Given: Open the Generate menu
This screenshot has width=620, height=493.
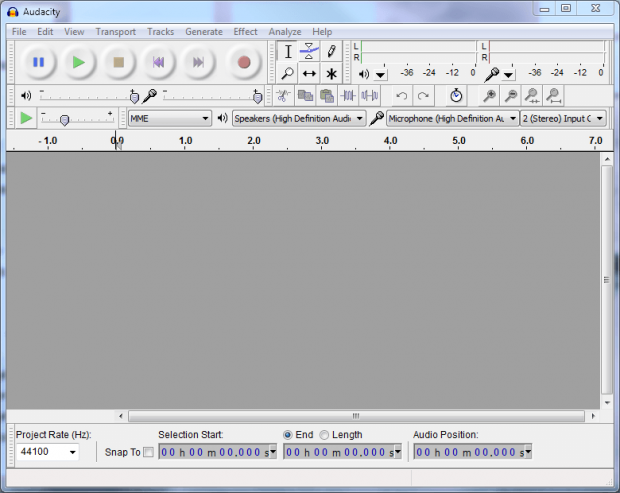Looking at the screenshot, I should pos(203,32).
